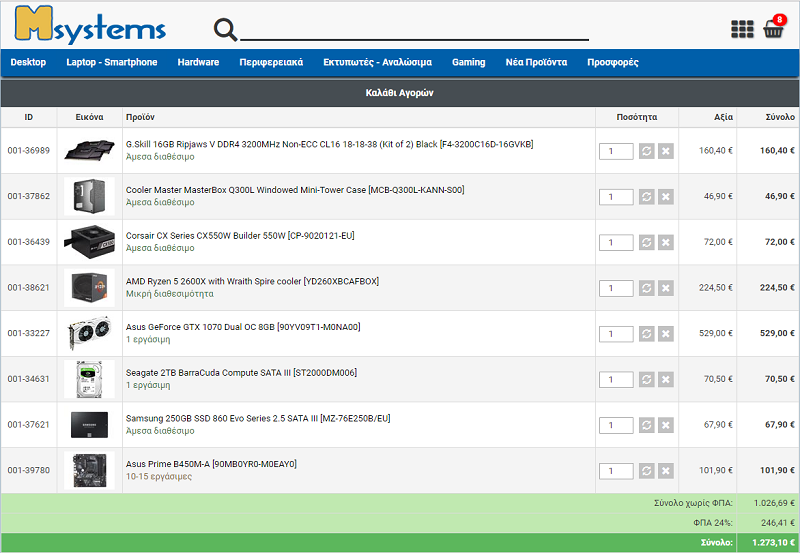Screen dimensions: 800x553
Task: Remove G.Skill 16GB Ripjaws from cart
Action: (665, 151)
